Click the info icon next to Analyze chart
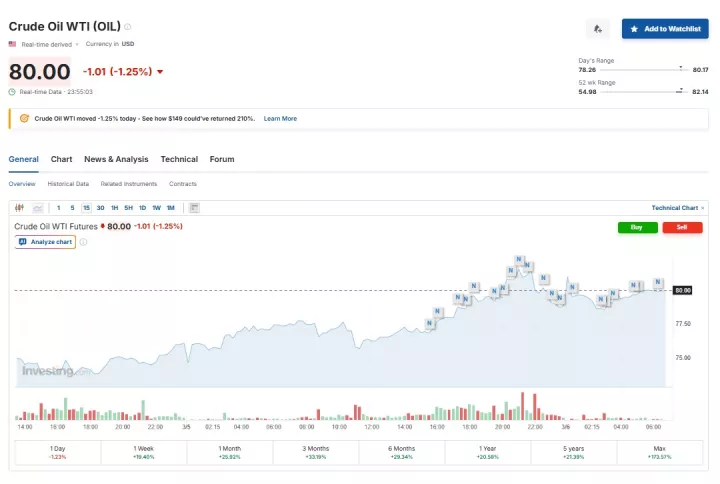 click(83, 242)
